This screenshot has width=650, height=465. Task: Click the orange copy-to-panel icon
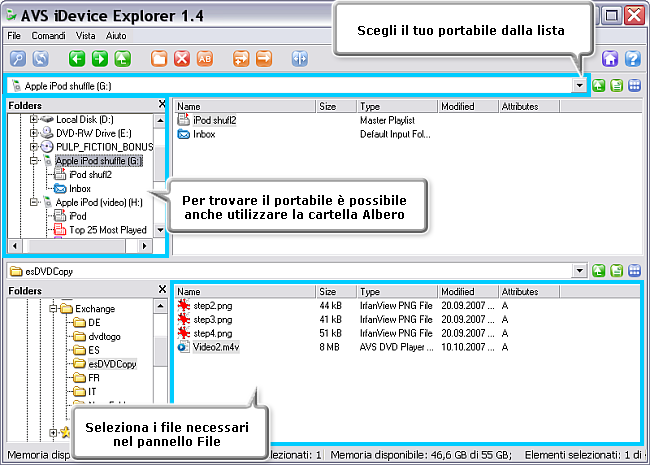coord(241,59)
